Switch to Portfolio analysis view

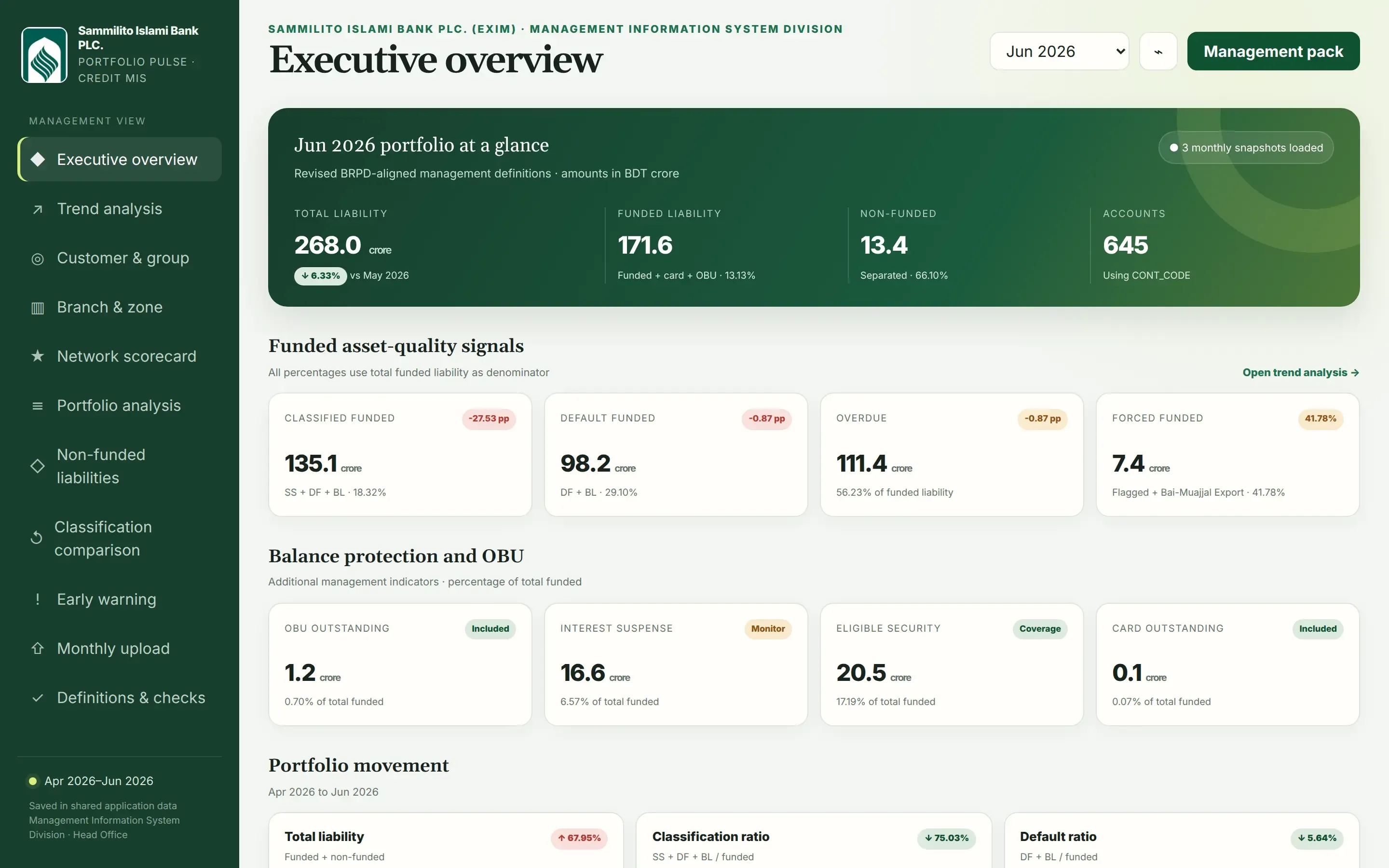120,406
